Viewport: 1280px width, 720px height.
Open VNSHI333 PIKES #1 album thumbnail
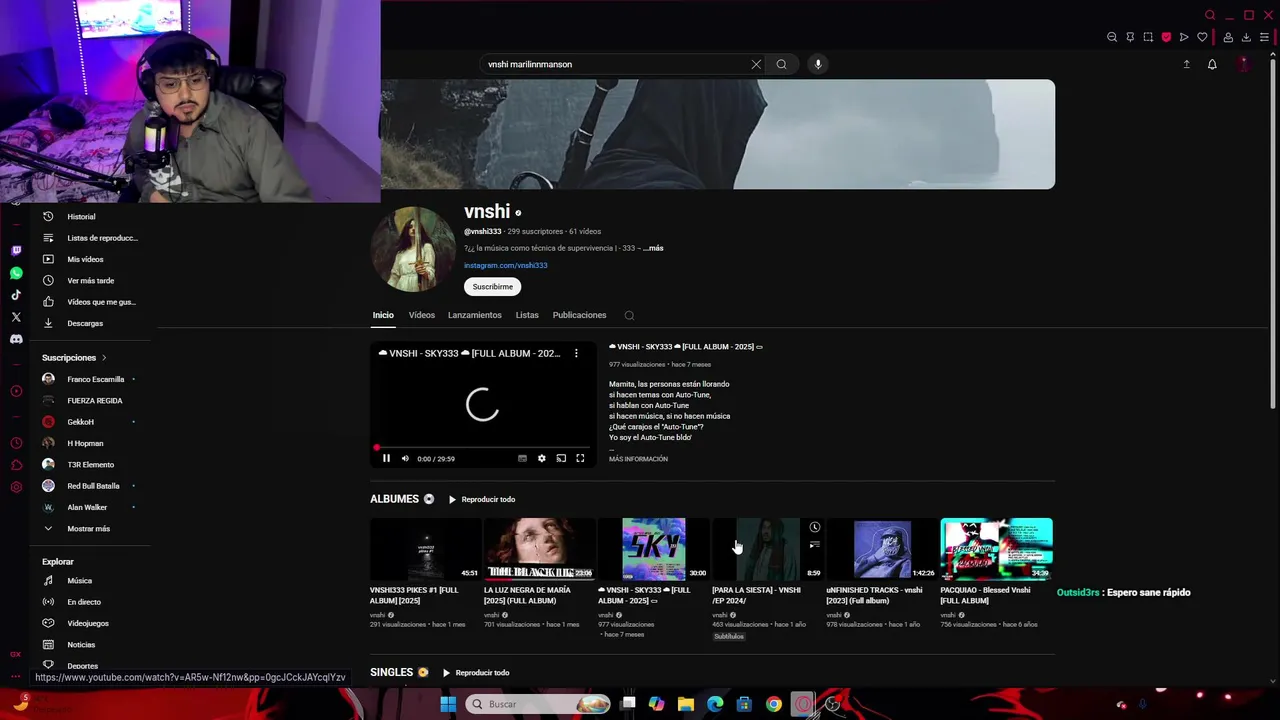click(x=426, y=548)
